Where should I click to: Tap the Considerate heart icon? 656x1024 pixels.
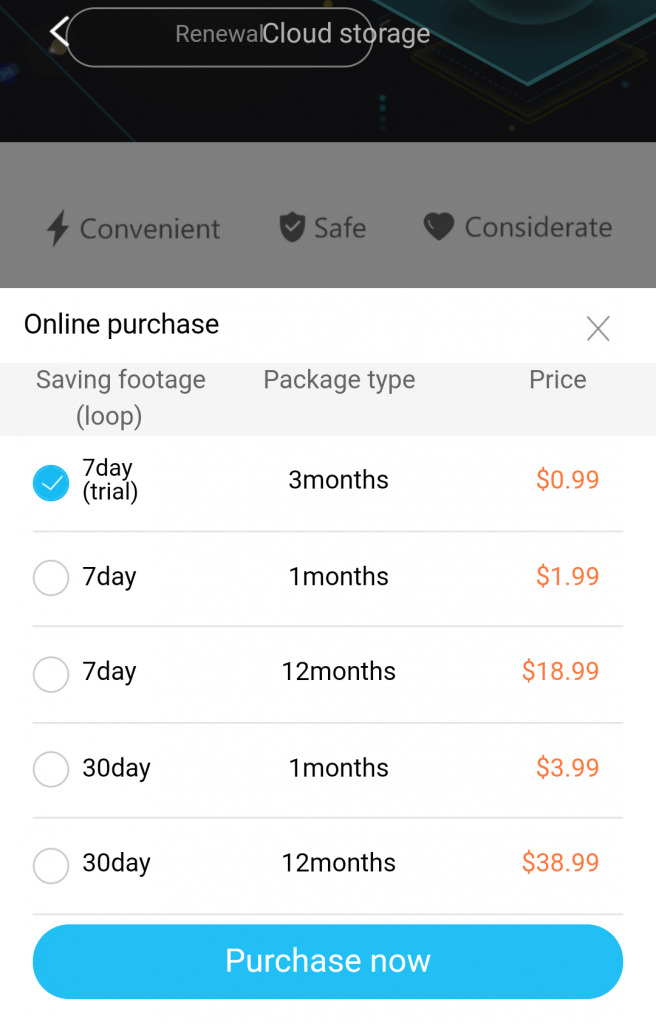click(438, 228)
